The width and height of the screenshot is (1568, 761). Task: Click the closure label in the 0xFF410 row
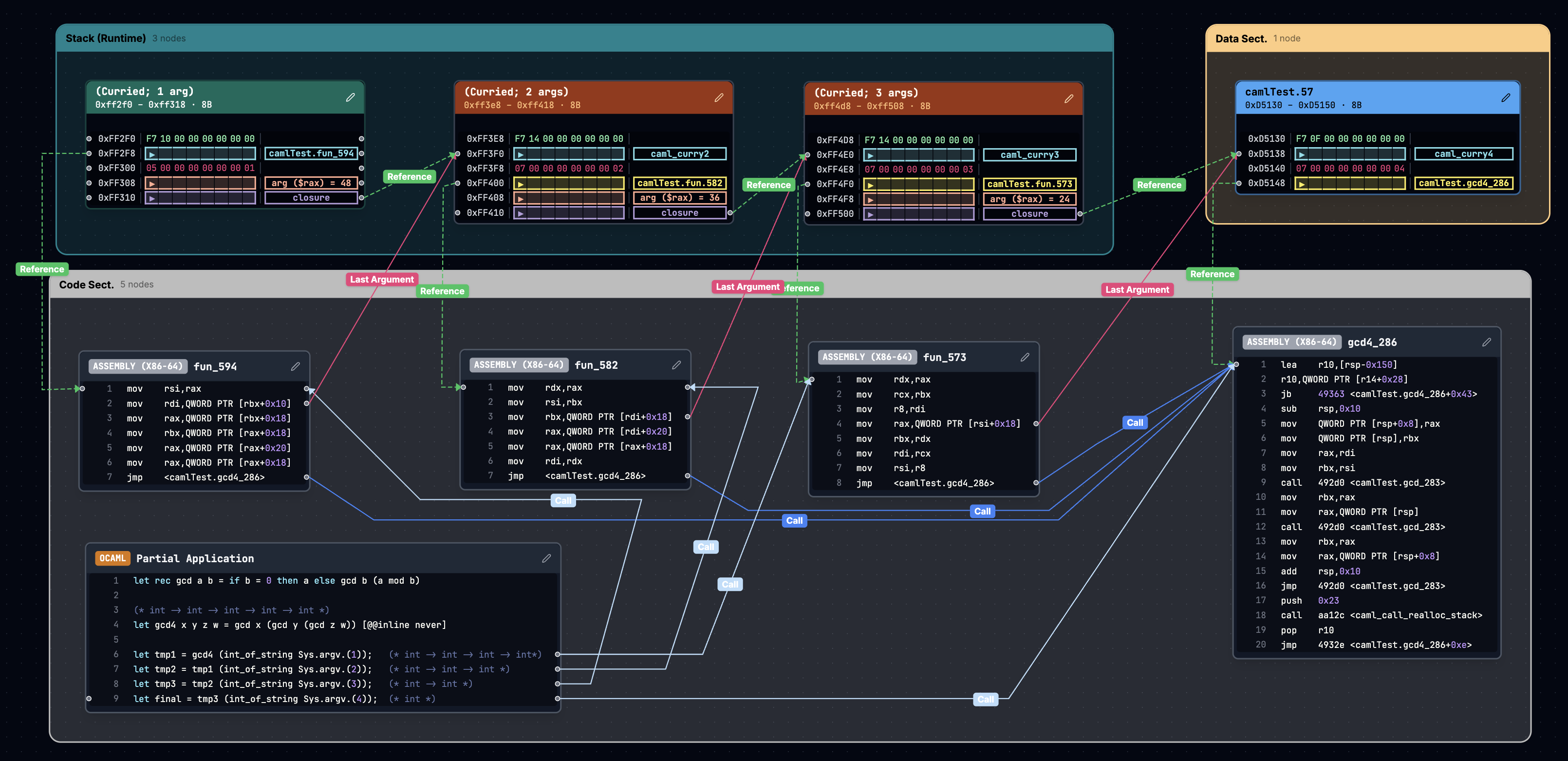coord(680,213)
